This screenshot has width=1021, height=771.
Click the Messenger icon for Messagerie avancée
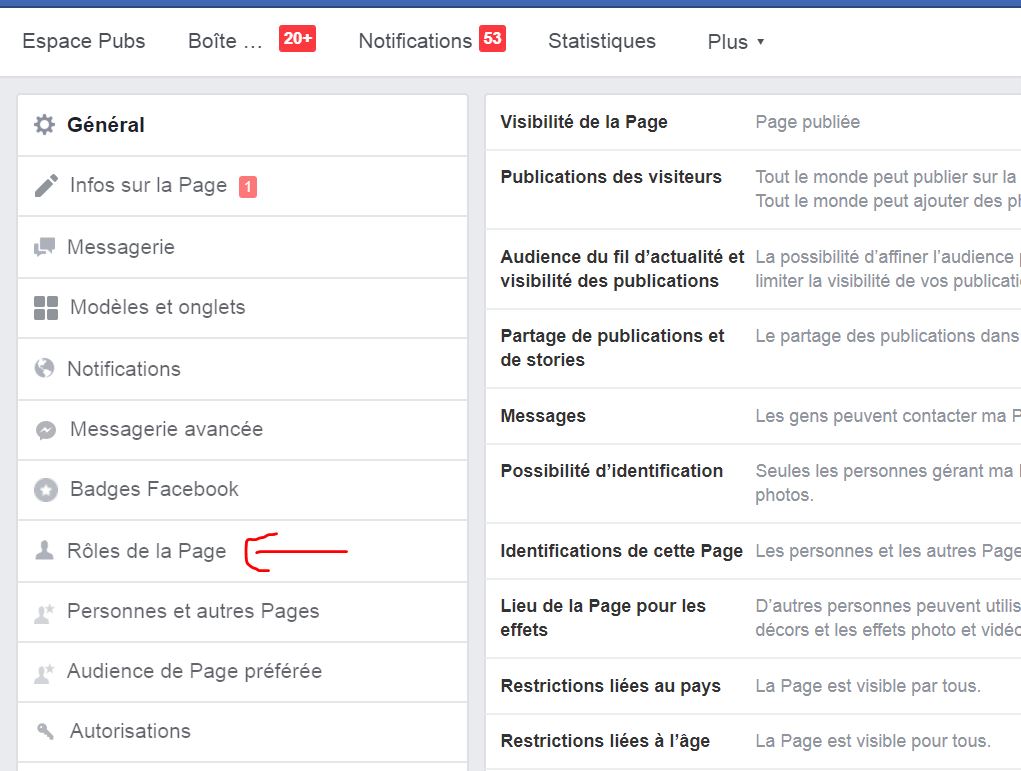46,430
